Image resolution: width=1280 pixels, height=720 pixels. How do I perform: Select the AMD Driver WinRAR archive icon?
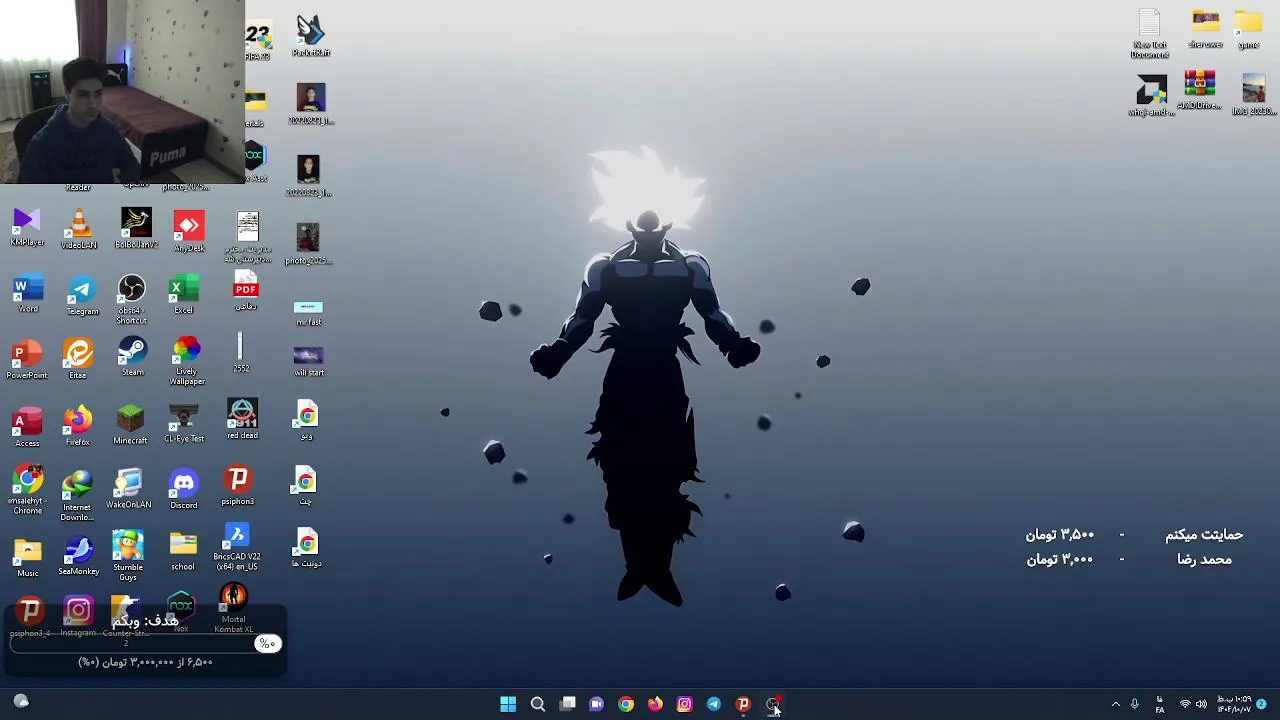coord(1200,90)
